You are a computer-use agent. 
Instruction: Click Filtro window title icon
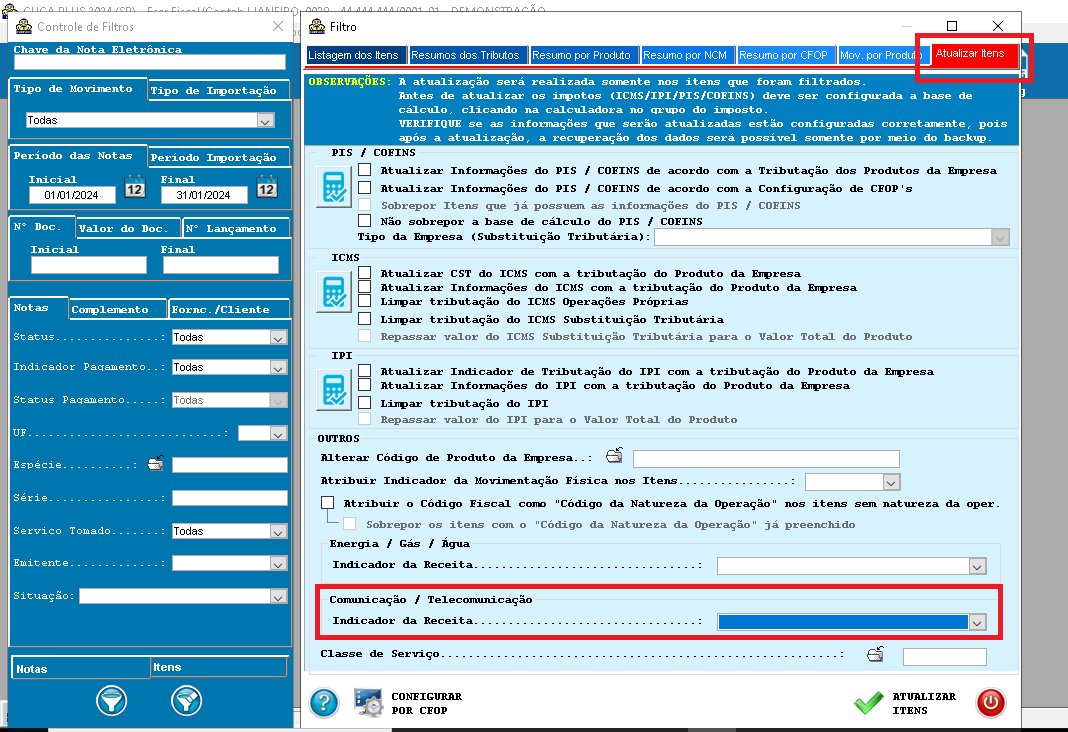point(317,27)
